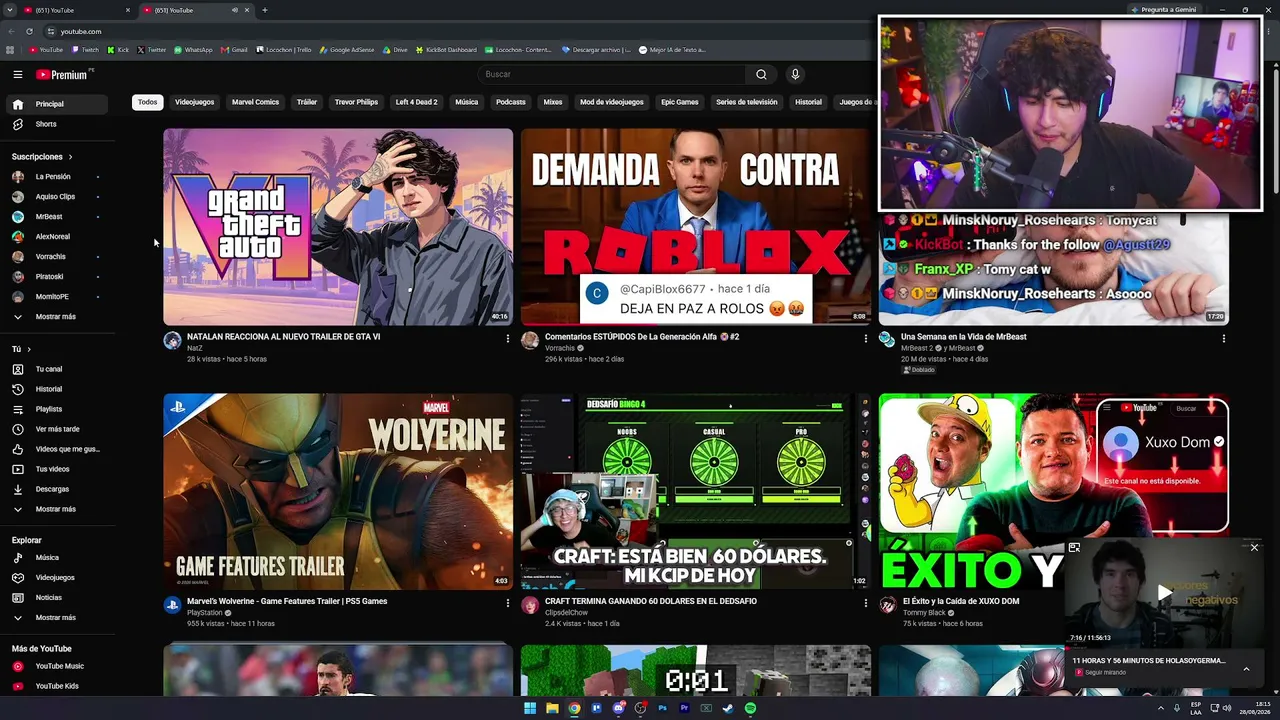Expand Mostrar más under Explorar section
Viewport: 1280px width, 720px height.
pos(56,617)
